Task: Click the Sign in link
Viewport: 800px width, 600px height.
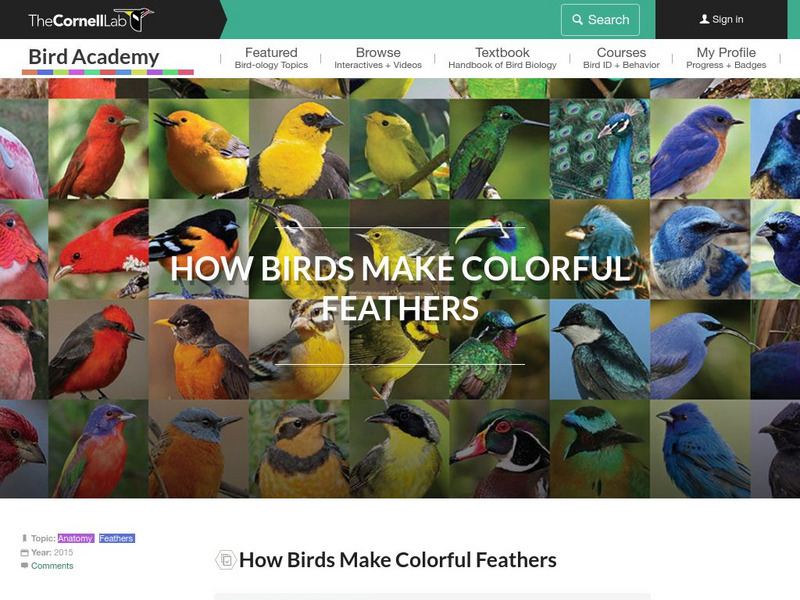Action: [721, 19]
